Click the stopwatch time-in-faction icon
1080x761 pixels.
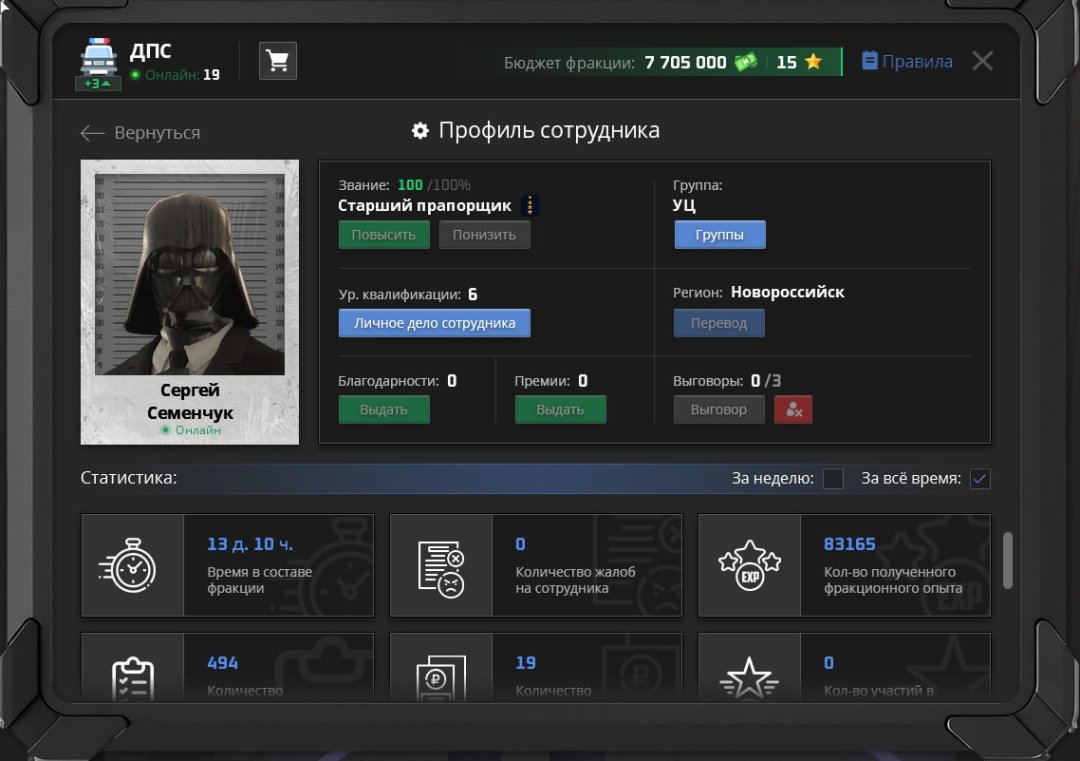point(132,565)
